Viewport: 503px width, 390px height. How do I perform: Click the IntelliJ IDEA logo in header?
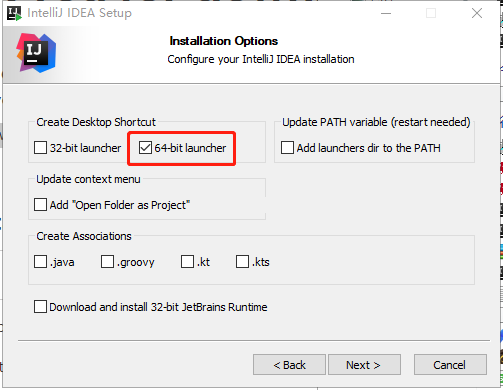(x=36, y=53)
